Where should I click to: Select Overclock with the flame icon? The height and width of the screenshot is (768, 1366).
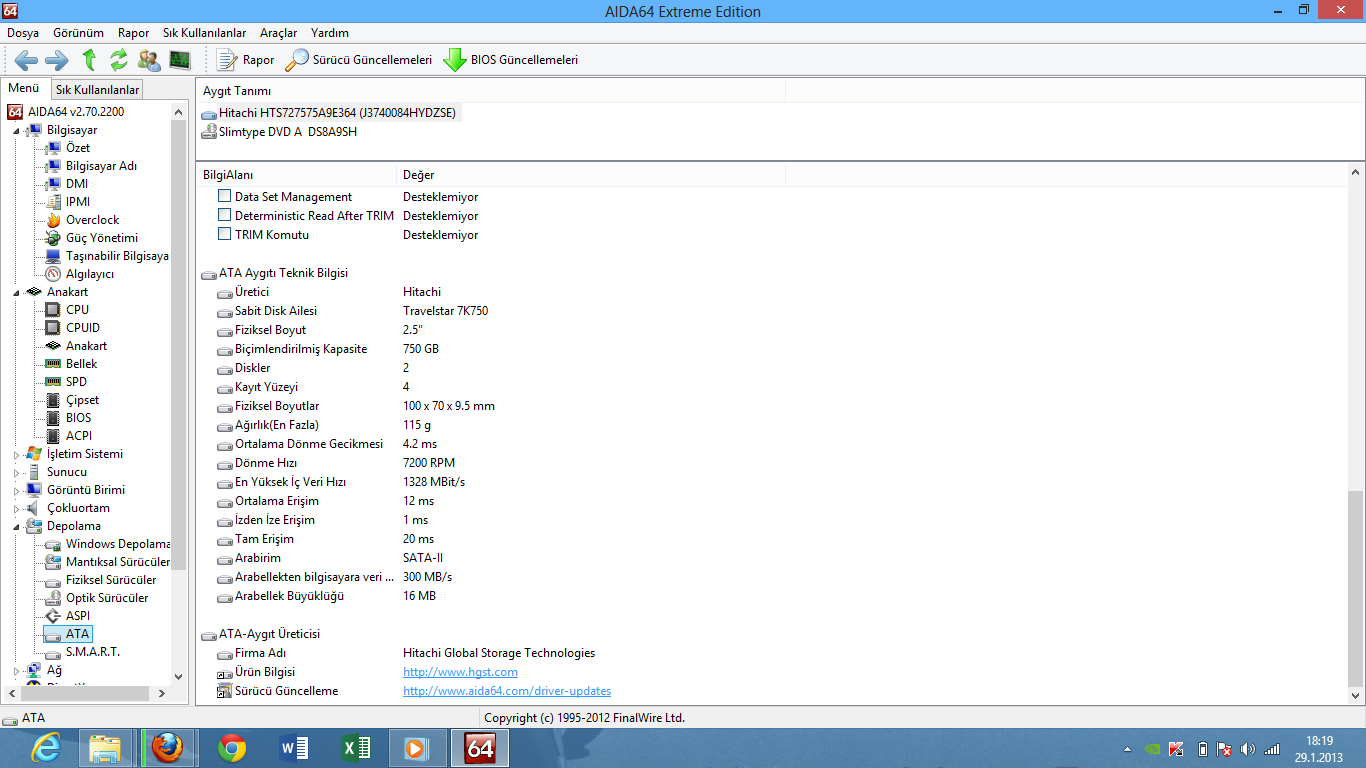point(92,220)
